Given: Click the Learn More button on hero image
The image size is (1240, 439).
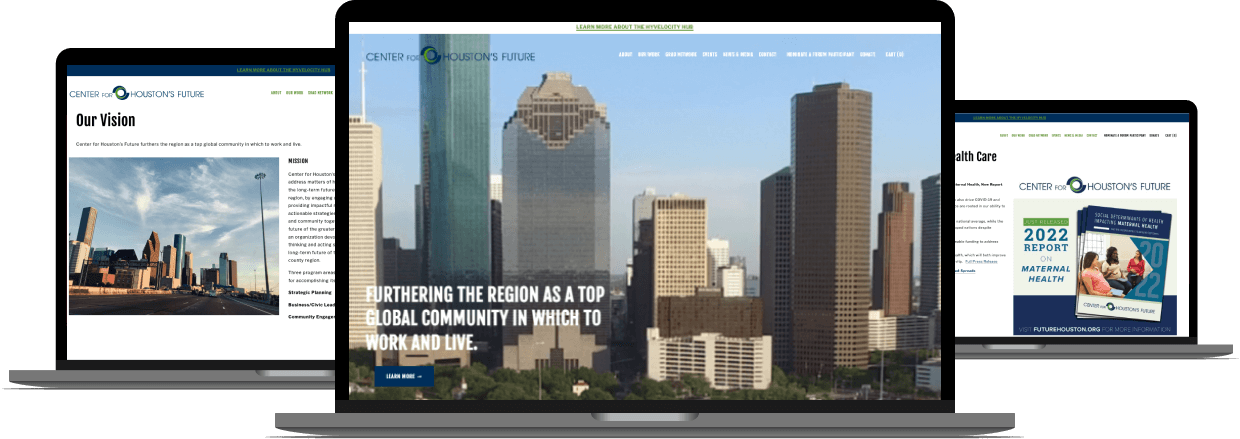Looking at the screenshot, I should point(404,376).
